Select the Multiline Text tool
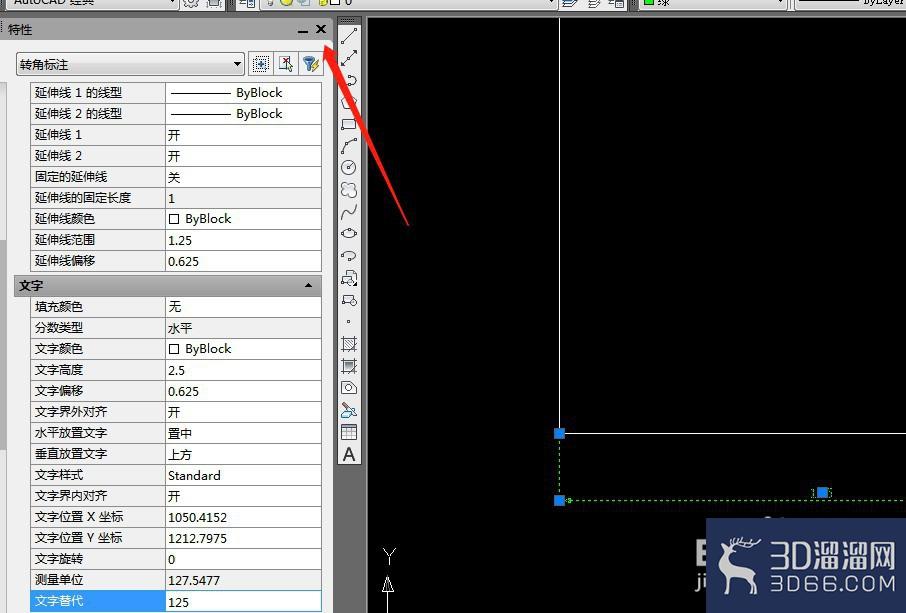906x613 pixels. click(x=349, y=455)
